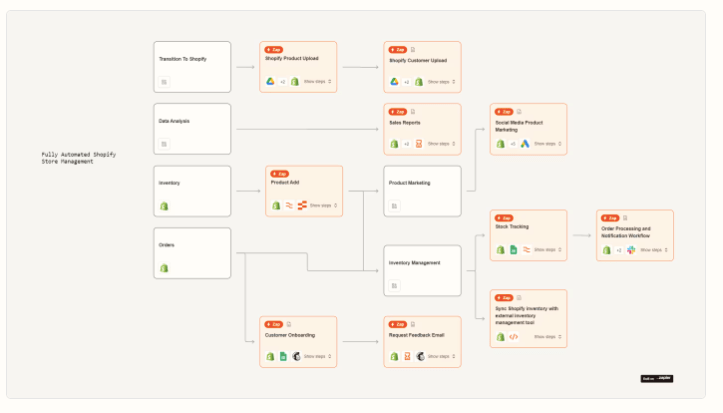Select the Orders card title

point(166,245)
